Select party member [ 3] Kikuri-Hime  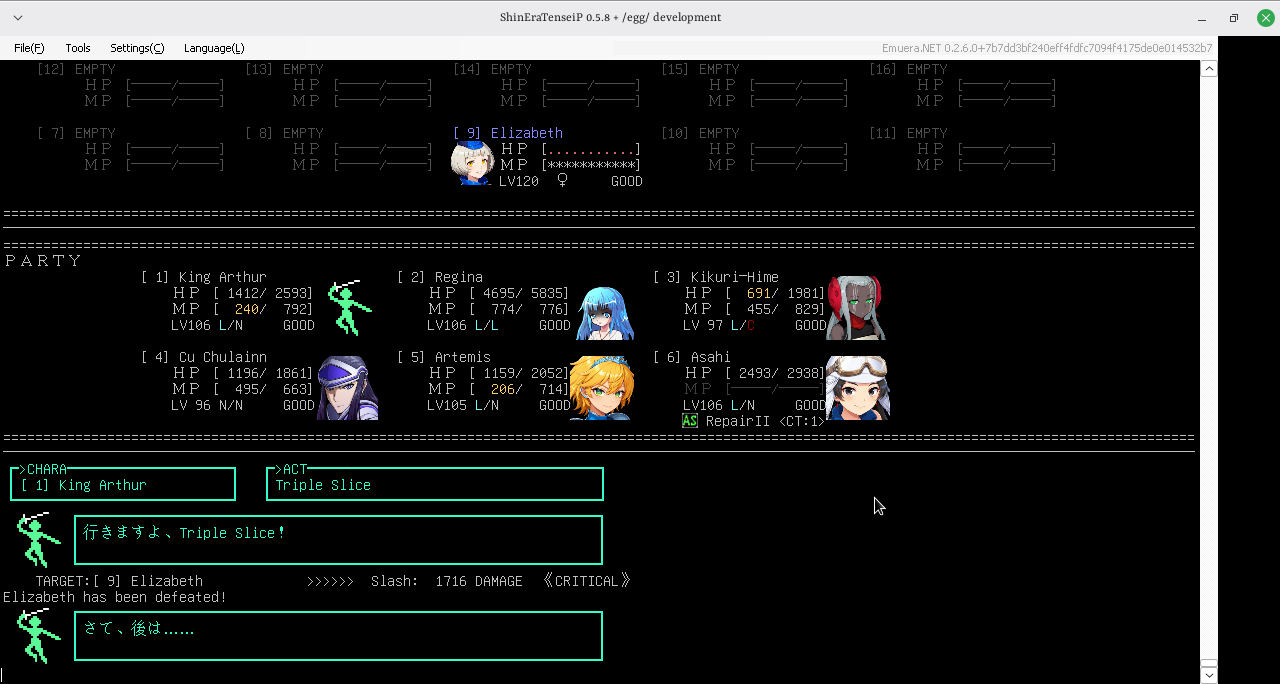[x=716, y=277]
